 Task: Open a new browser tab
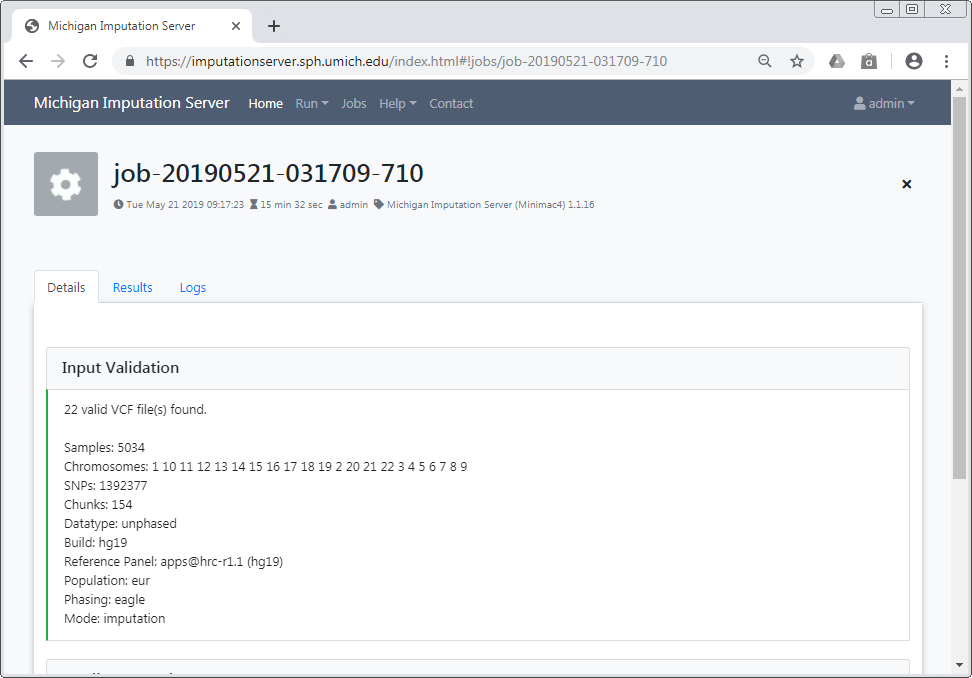click(274, 26)
